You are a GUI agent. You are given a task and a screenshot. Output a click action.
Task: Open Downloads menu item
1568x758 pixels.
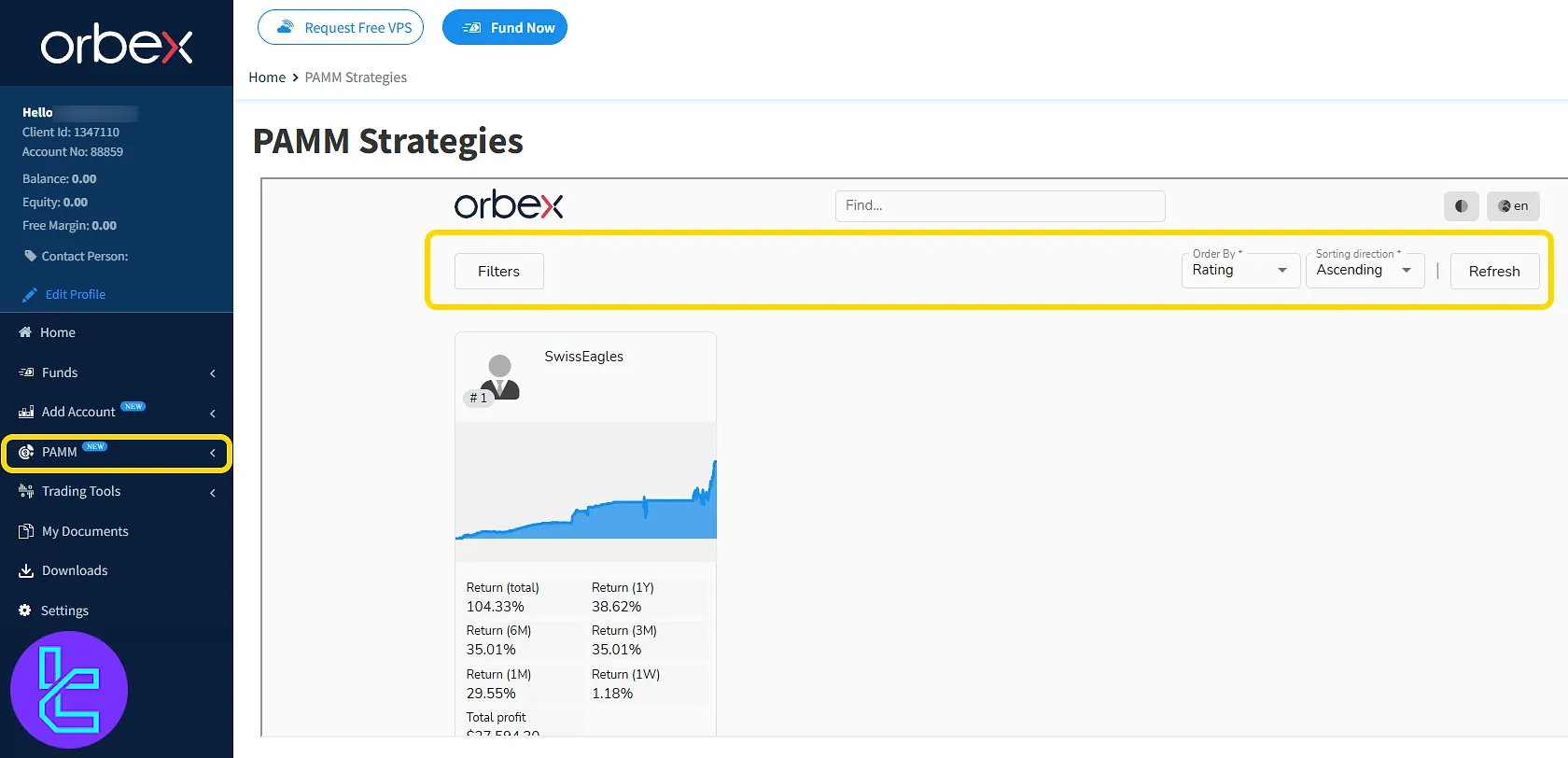[117, 570]
